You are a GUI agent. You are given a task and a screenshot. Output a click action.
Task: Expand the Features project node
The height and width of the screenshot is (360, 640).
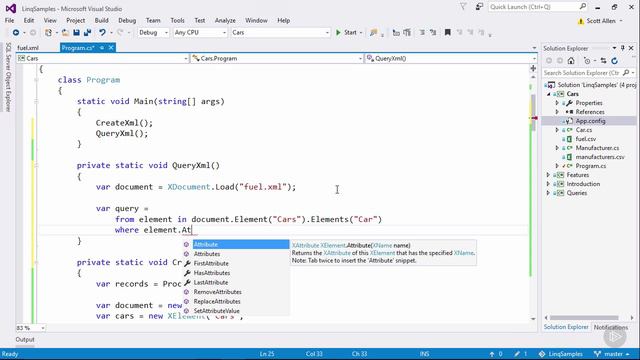pos(548,175)
